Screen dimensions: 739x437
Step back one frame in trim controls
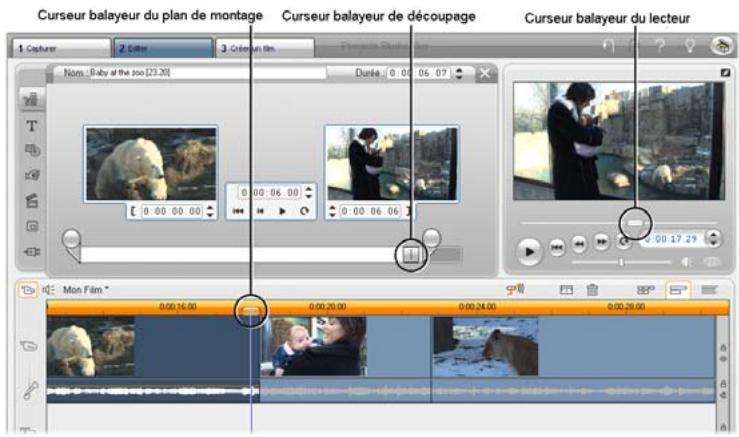[x=260, y=211]
